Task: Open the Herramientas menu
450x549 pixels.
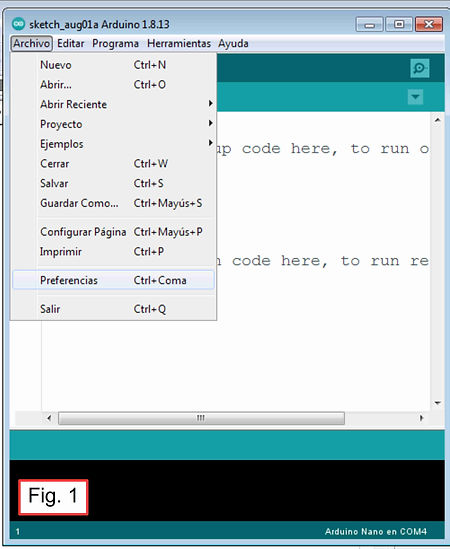Action: point(179,43)
